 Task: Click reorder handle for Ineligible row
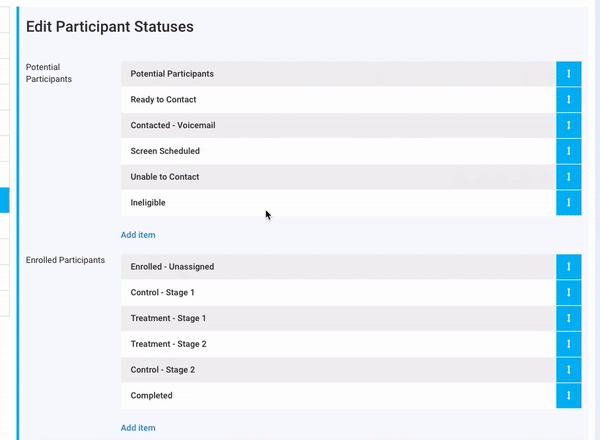coord(568,203)
